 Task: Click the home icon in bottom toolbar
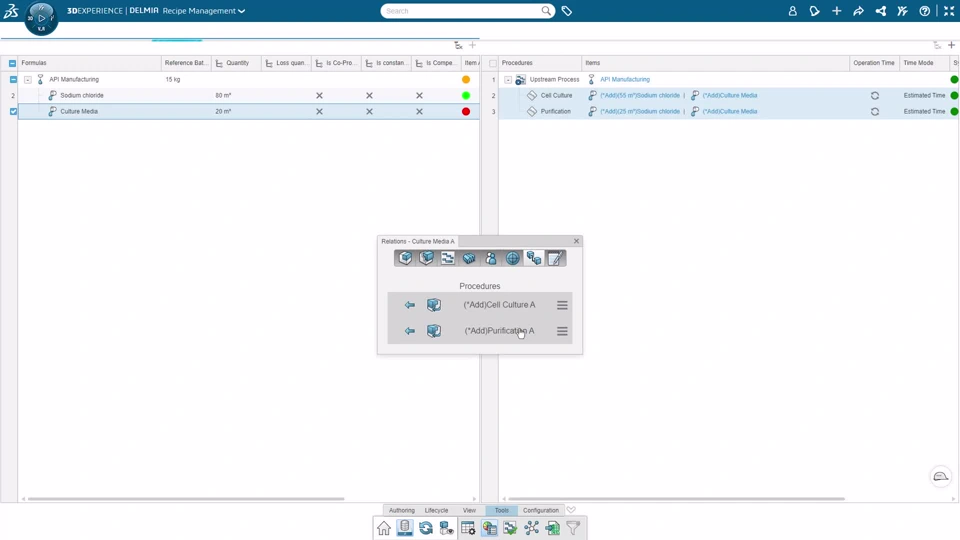click(x=384, y=528)
